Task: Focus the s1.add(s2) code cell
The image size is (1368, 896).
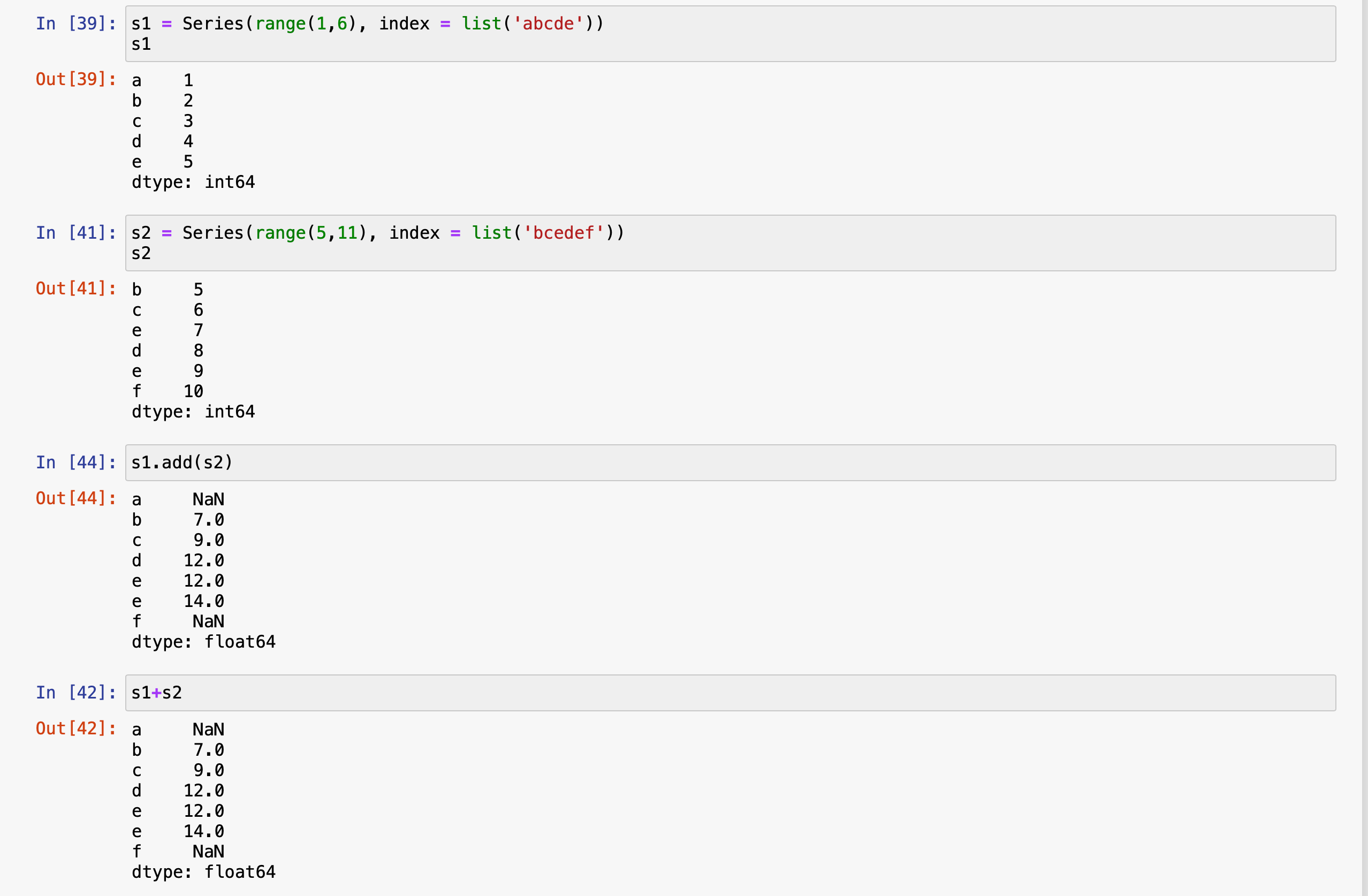Action: click(730, 462)
